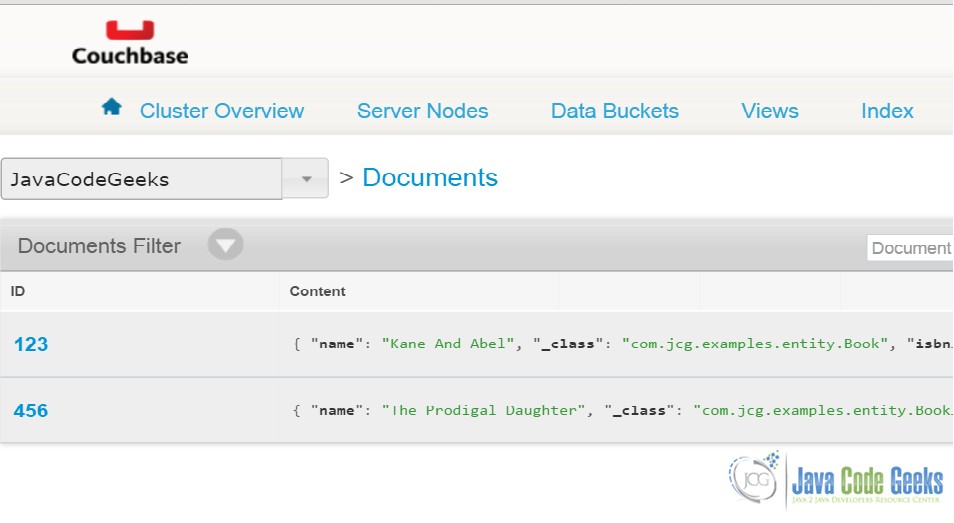Click the Content column header

[318, 291]
